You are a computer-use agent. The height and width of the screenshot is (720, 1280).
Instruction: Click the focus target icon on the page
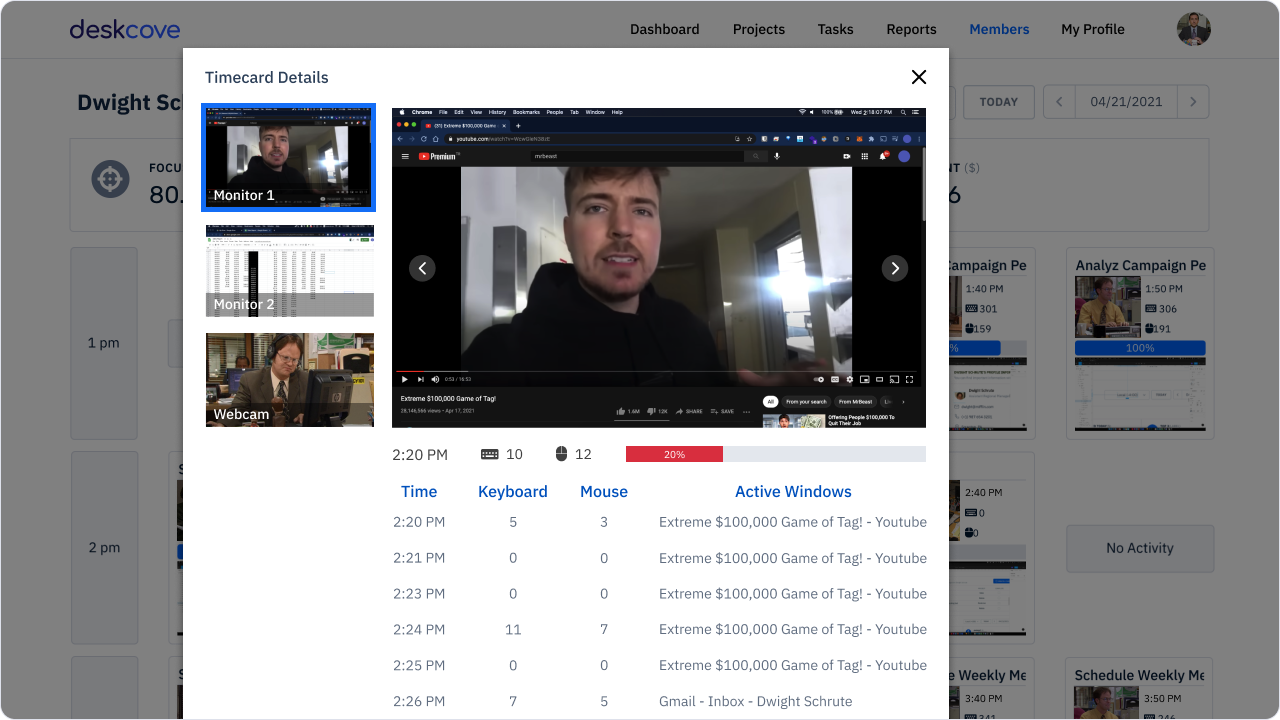click(111, 179)
